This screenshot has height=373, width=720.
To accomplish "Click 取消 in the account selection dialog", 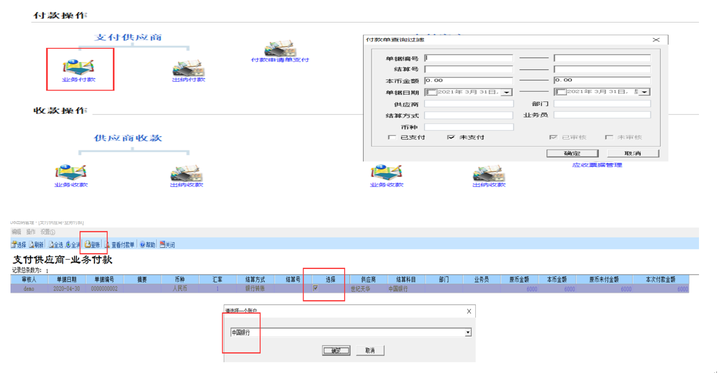I will (x=370, y=350).
